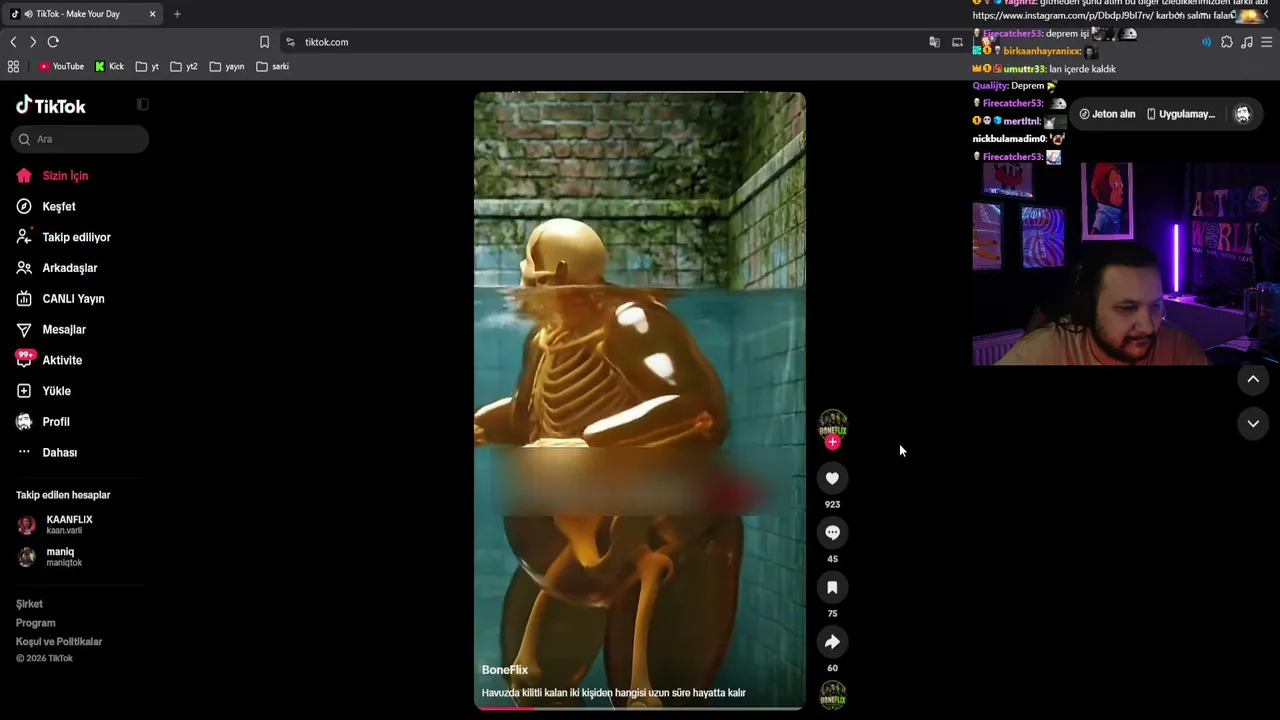Click the audio cast icon in the toolbar
This screenshot has height=720, width=1280.
(1206, 42)
